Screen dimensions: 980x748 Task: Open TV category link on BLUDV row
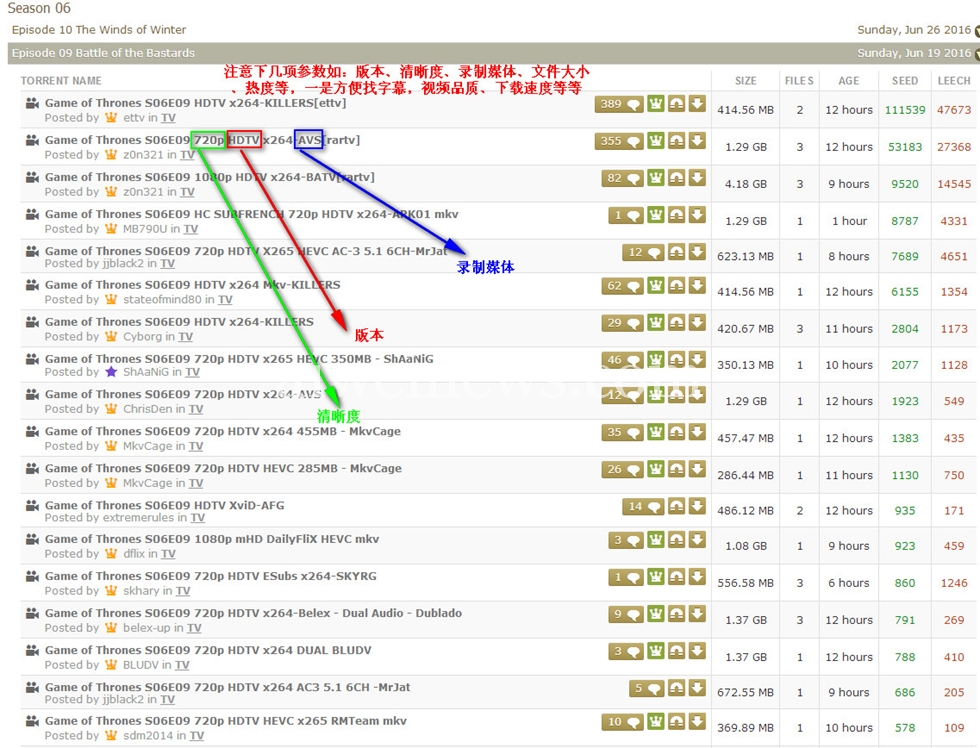182,665
